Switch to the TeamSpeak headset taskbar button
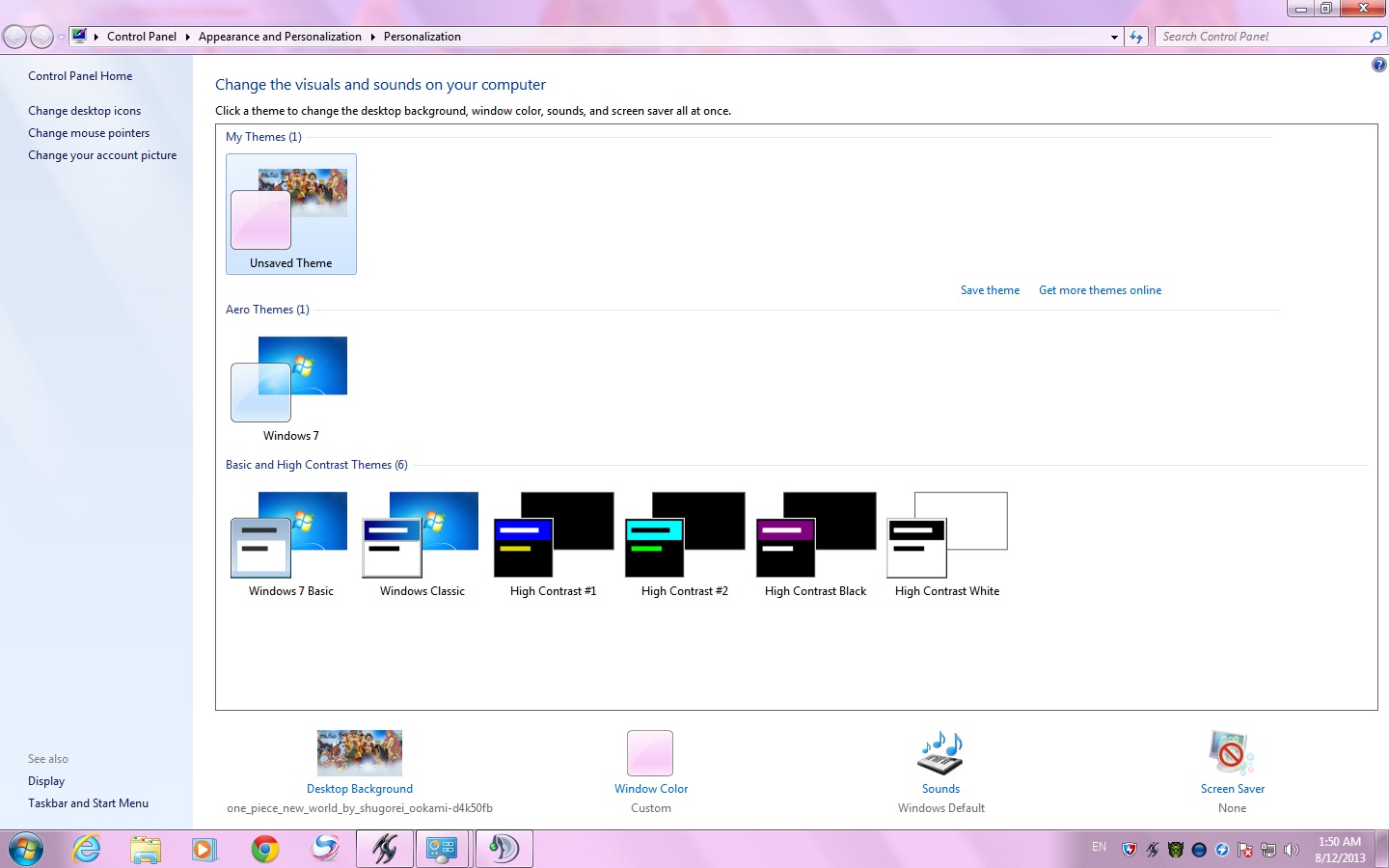The width and height of the screenshot is (1389, 868). coord(504,849)
